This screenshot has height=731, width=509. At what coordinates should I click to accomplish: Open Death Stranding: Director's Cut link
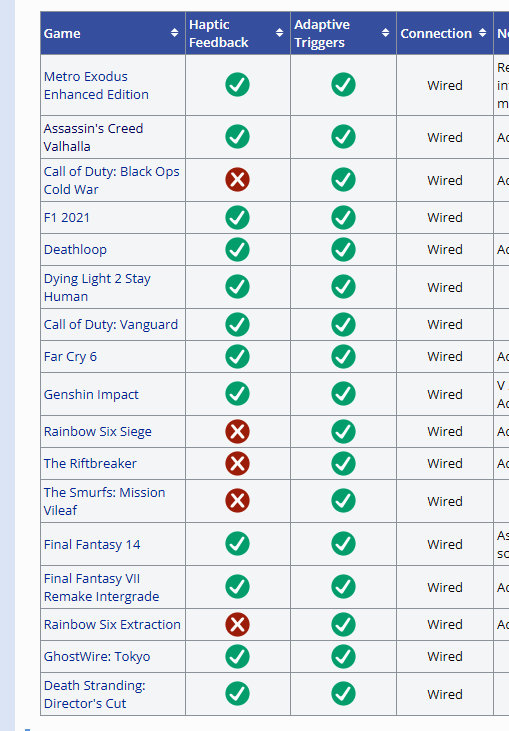tap(95, 694)
